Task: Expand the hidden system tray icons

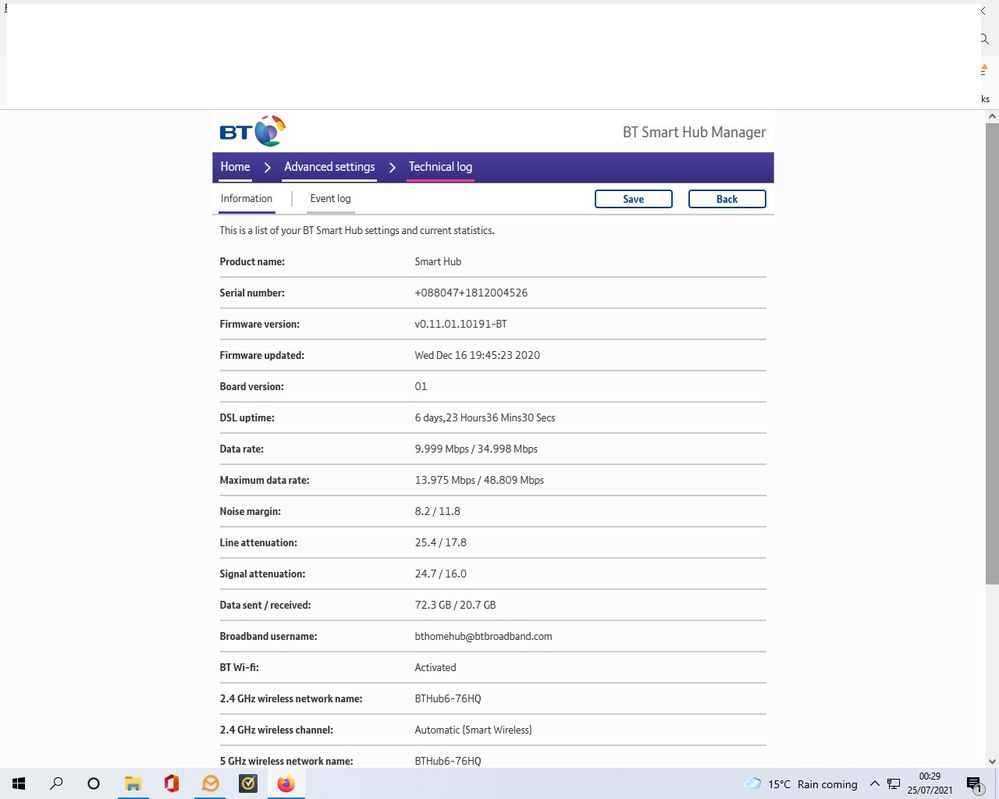Action: (x=875, y=784)
